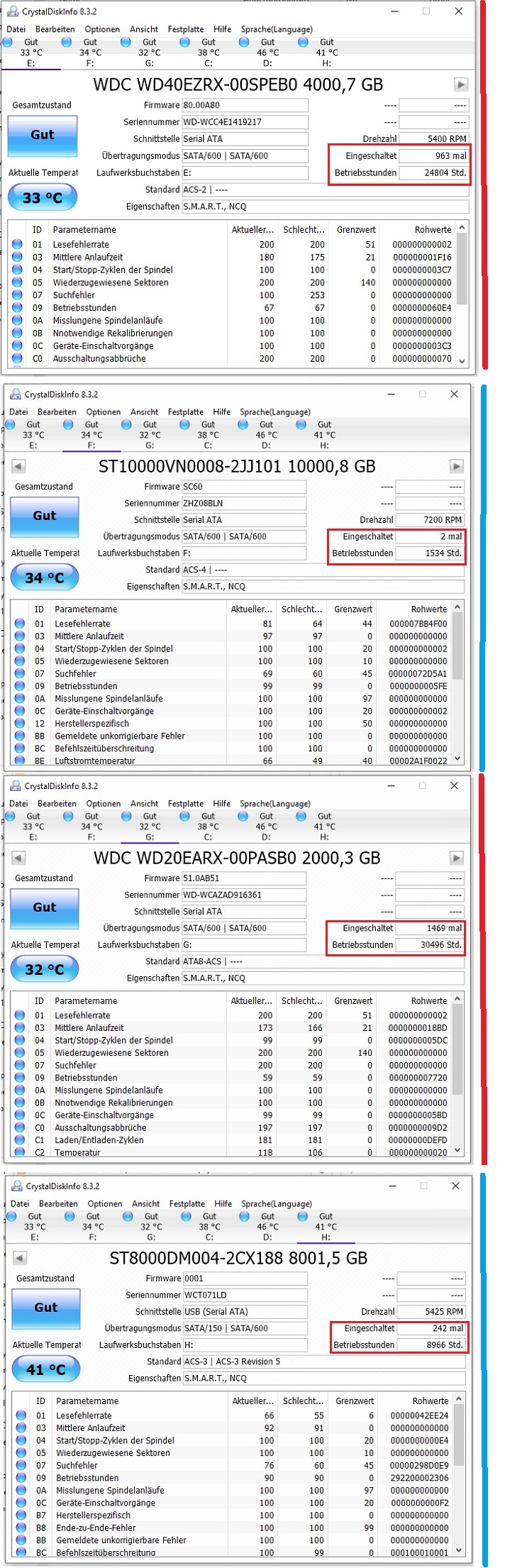Click scroll-up arrow of SMART list, ST10000VN0008 window
This screenshot has height=1568, width=505.
(458, 607)
